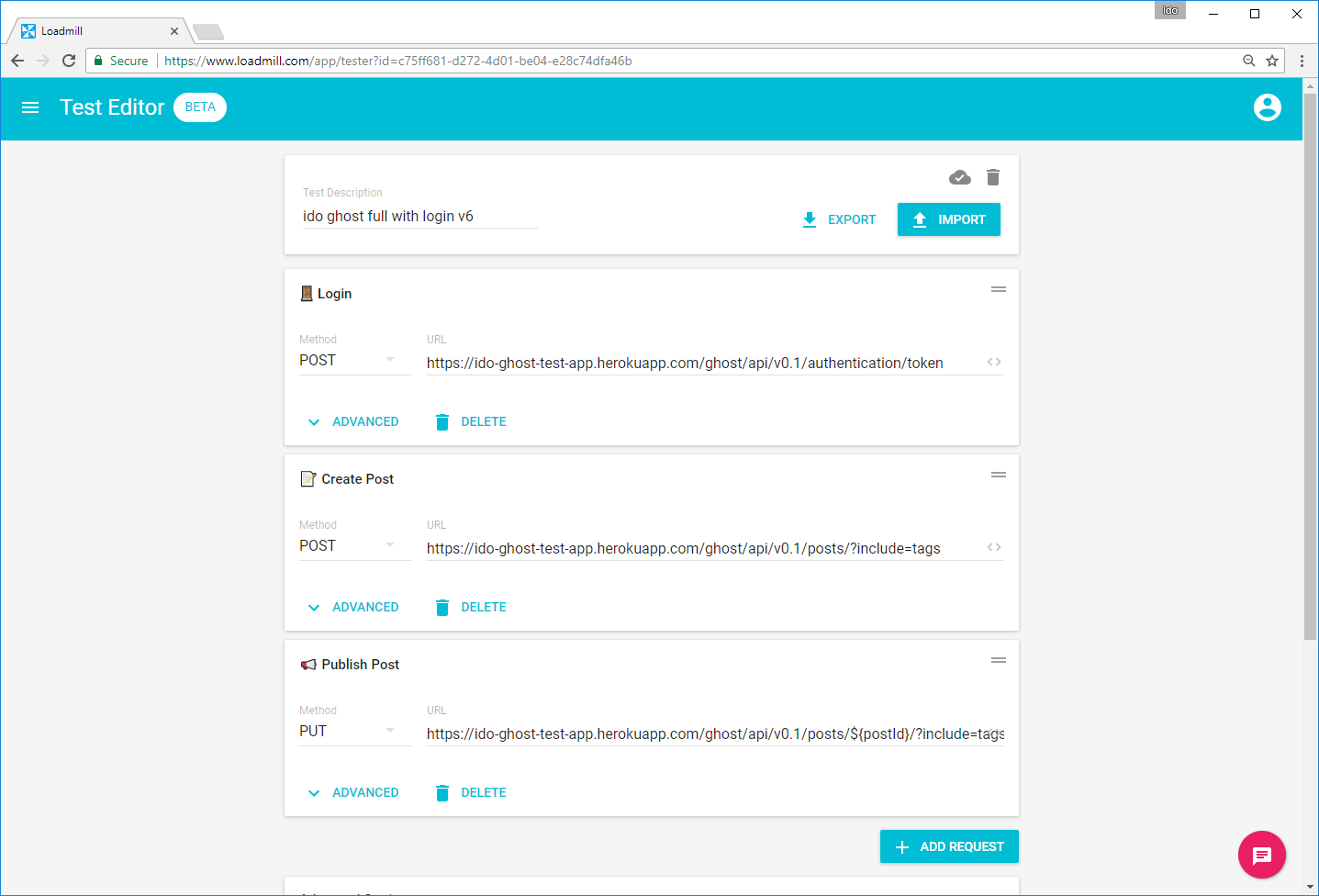Screen dimensions: 1319x896
Task: Close the Loadmill browser tab
Action: (x=174, y=31)
